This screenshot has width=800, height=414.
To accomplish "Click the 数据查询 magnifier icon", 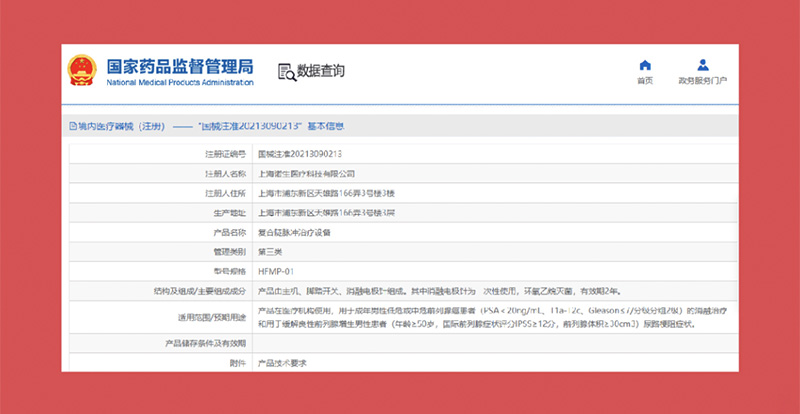I will [286, 72].
